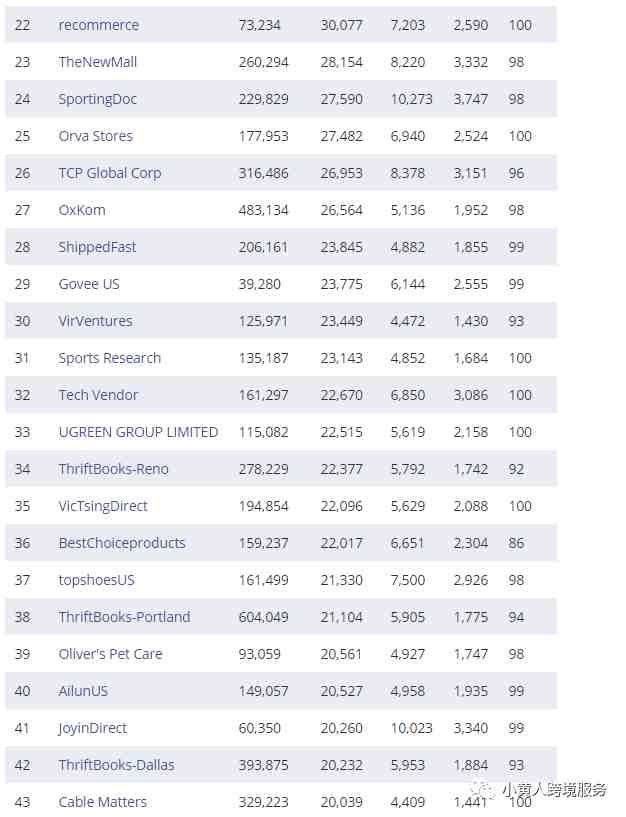Click UGREEN GROUP LIMITED seller name

tap(138, 432)
